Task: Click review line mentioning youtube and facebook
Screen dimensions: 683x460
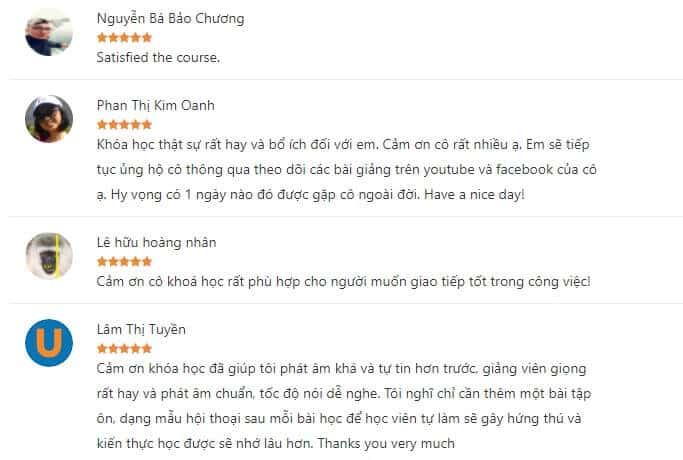Action: [347, 170]
